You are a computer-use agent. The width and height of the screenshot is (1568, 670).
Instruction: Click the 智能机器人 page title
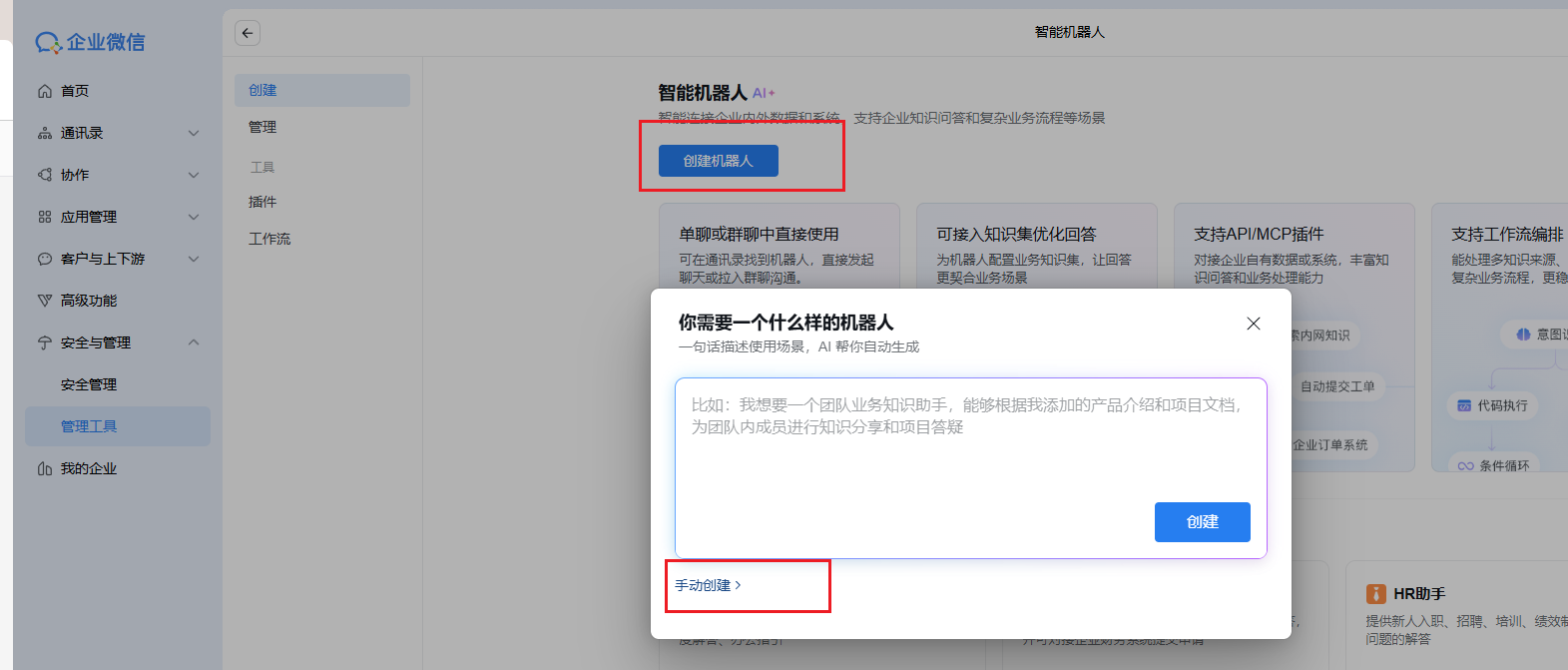703,93
